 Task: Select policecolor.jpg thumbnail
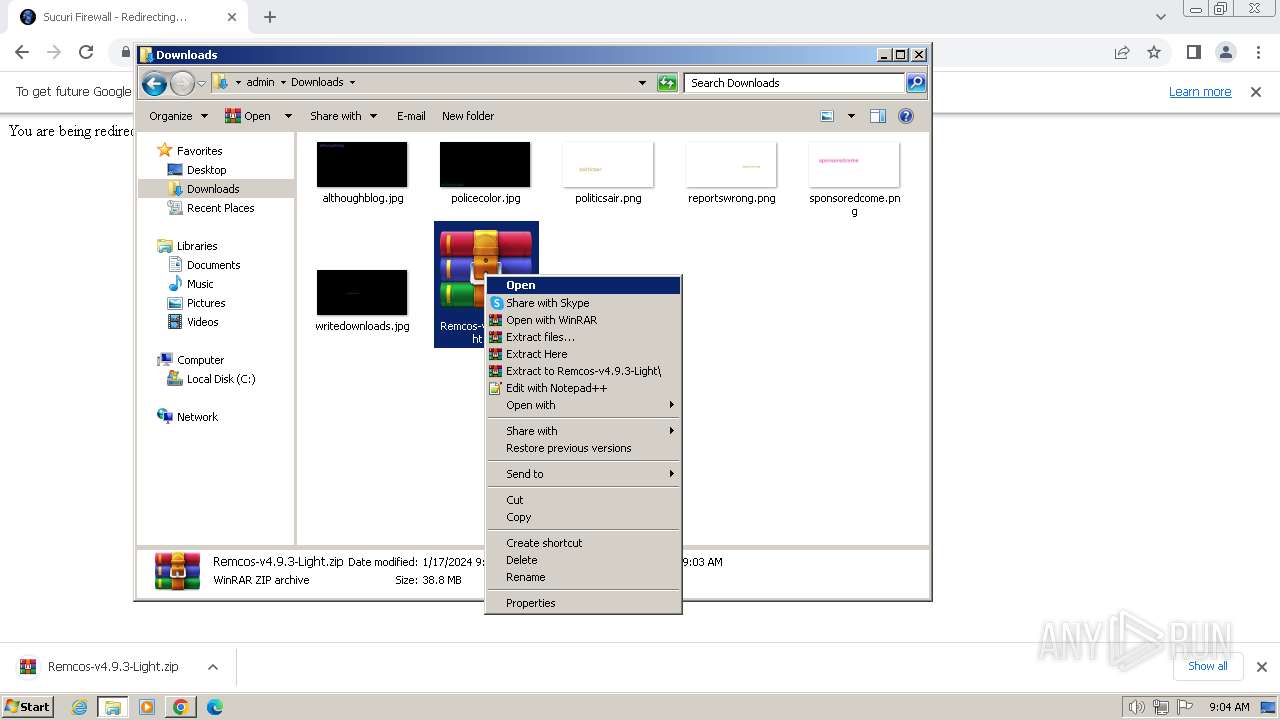coord(485,165)
